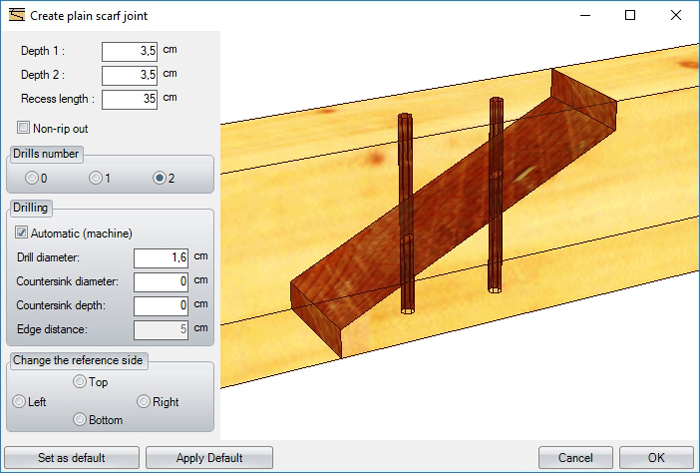Enable the Non-rip out checkbox

coord(23,128)
